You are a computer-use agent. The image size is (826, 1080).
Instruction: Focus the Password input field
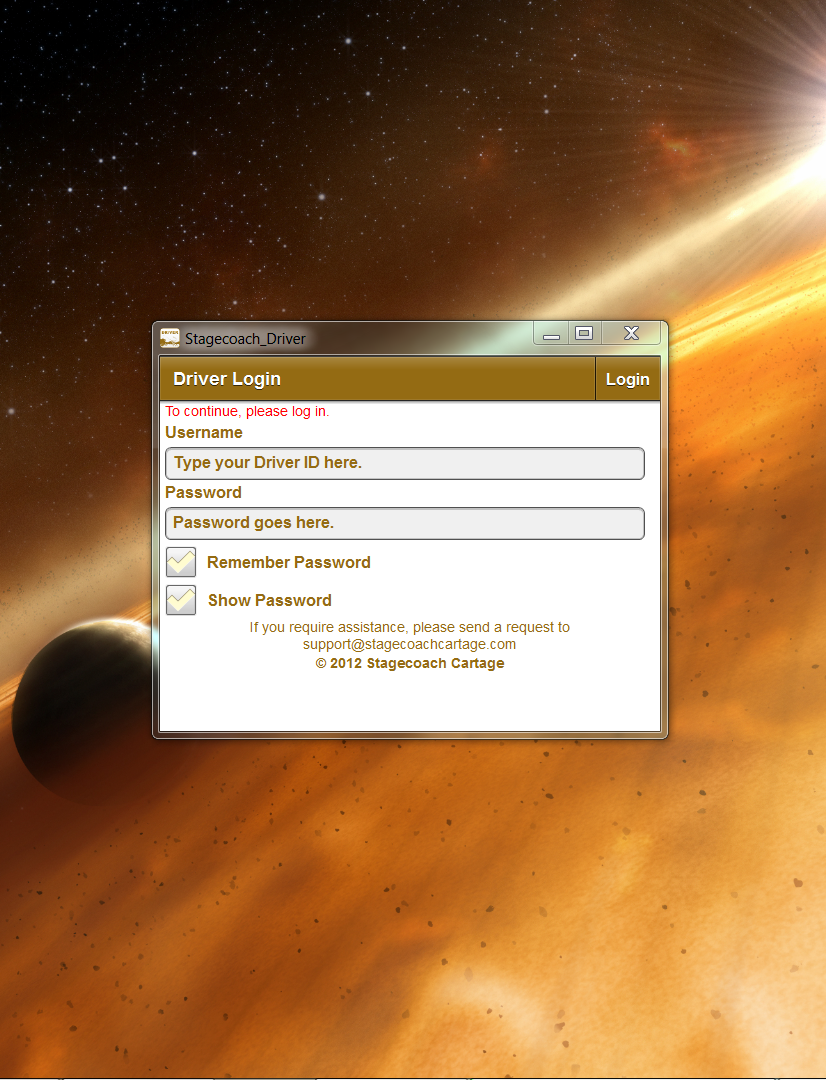(405, 523)
